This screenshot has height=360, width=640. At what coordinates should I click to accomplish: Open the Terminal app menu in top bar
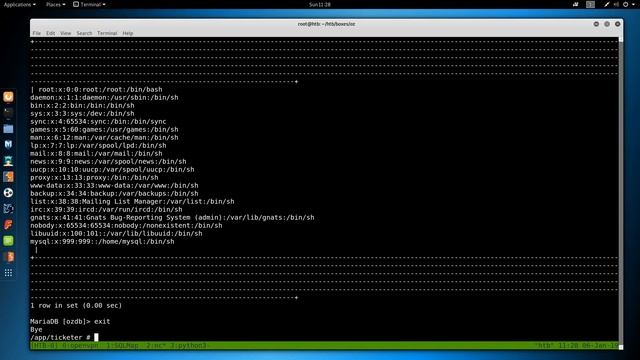pyautogui.click(x=89, y=4)
